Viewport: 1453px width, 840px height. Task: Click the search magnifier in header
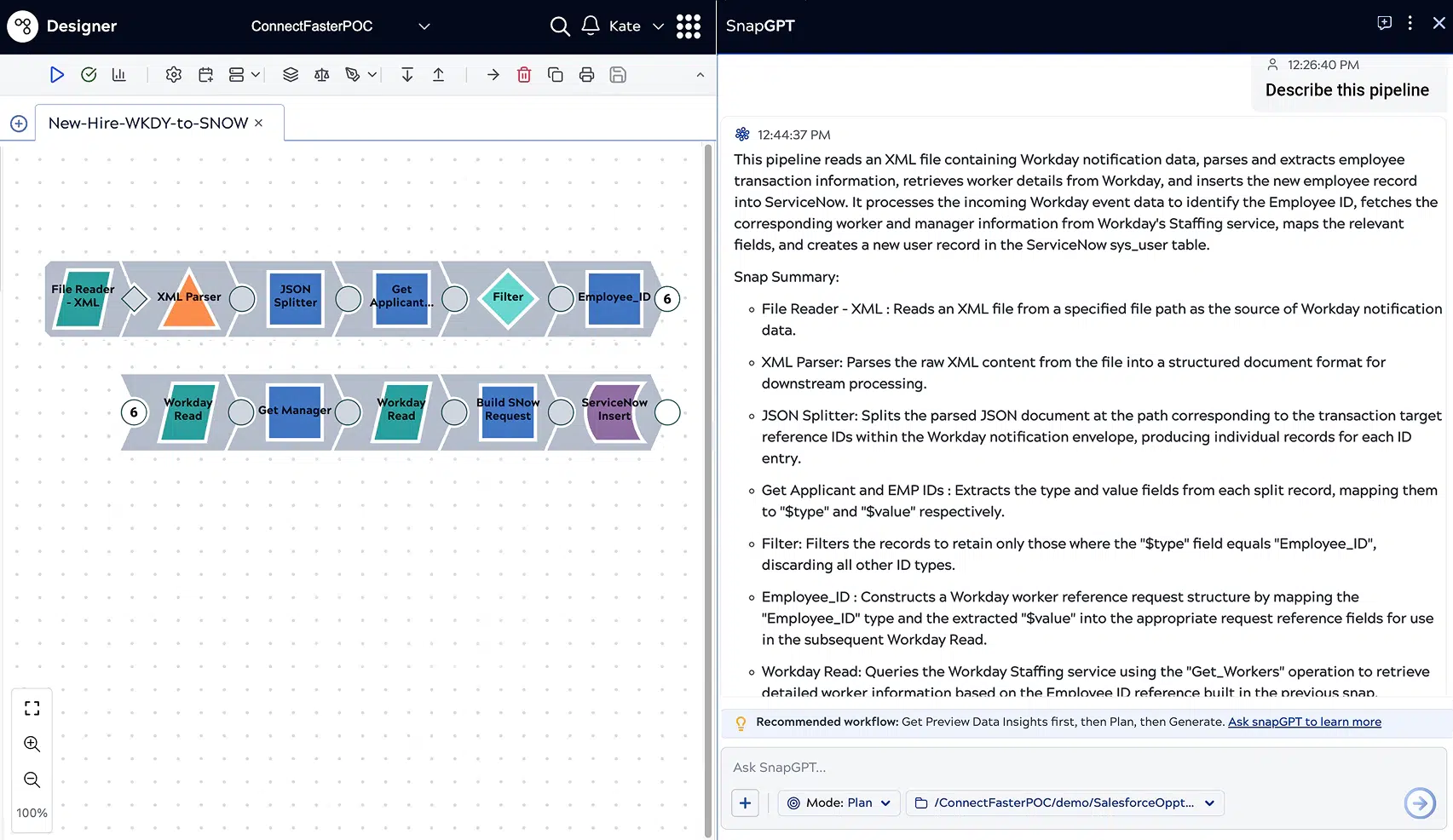coord(559,26)
